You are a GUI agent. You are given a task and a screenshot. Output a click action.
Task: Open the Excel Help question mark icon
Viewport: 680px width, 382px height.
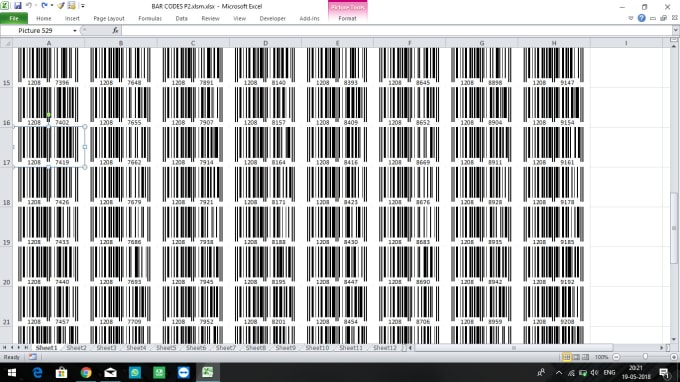(x=641, y=18)
